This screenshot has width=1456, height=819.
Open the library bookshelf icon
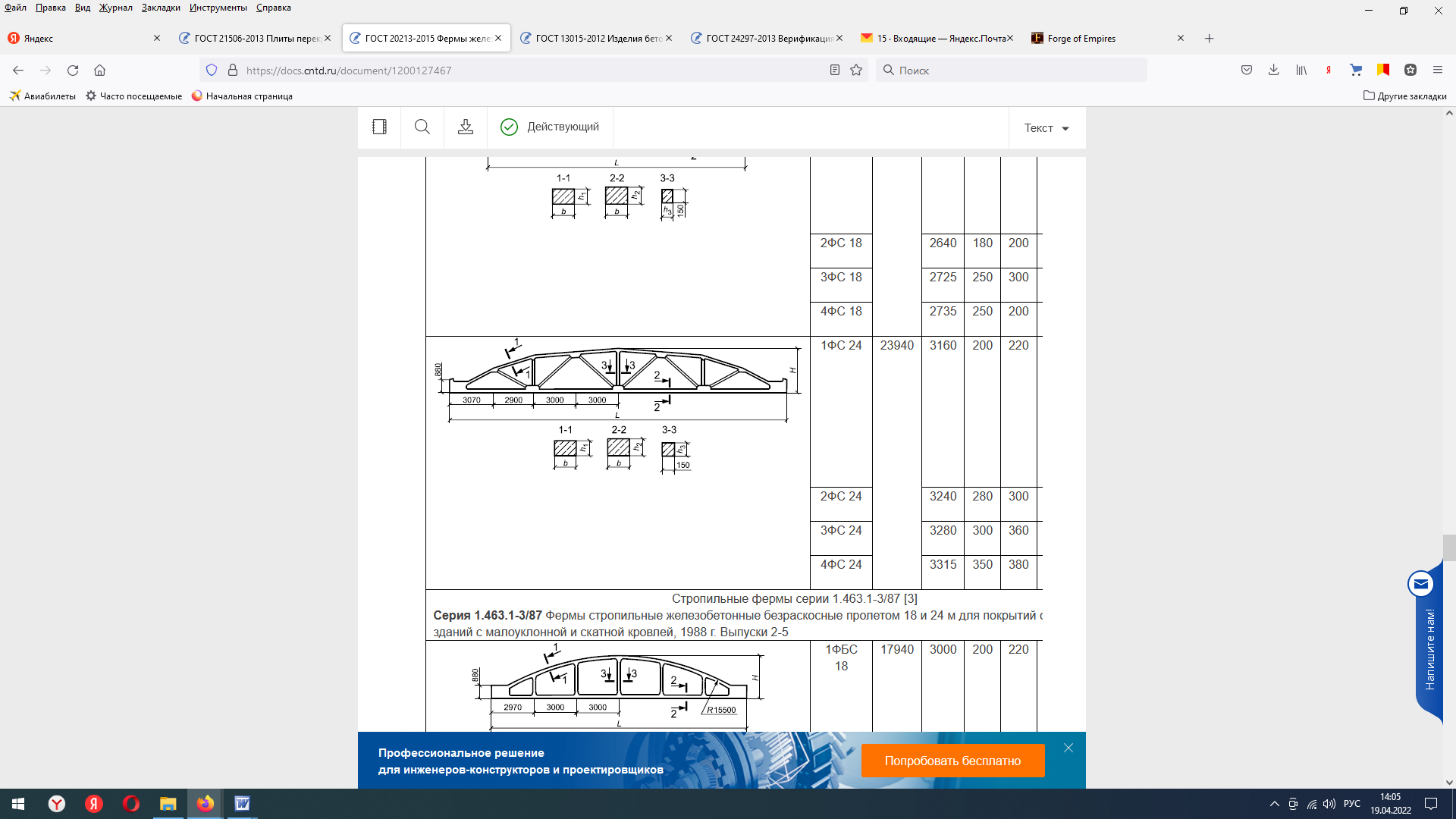1301,71
